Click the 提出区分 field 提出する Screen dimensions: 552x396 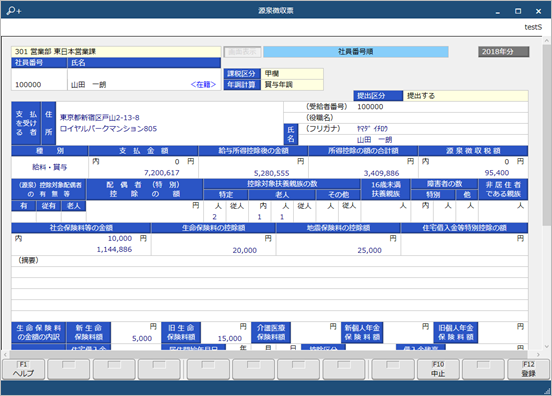[465, 96]
